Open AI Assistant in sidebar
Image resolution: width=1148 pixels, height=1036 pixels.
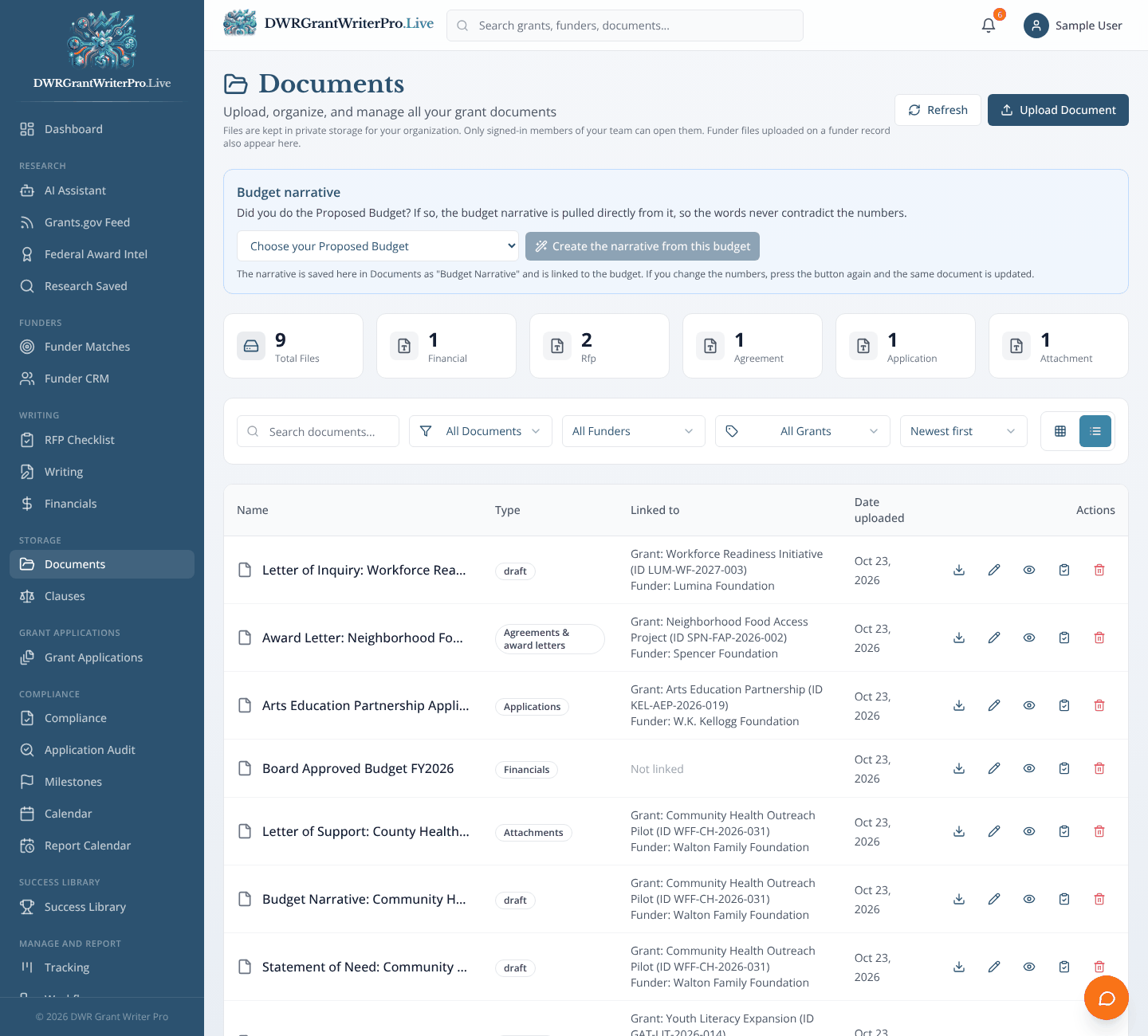(x=102, y=190)
